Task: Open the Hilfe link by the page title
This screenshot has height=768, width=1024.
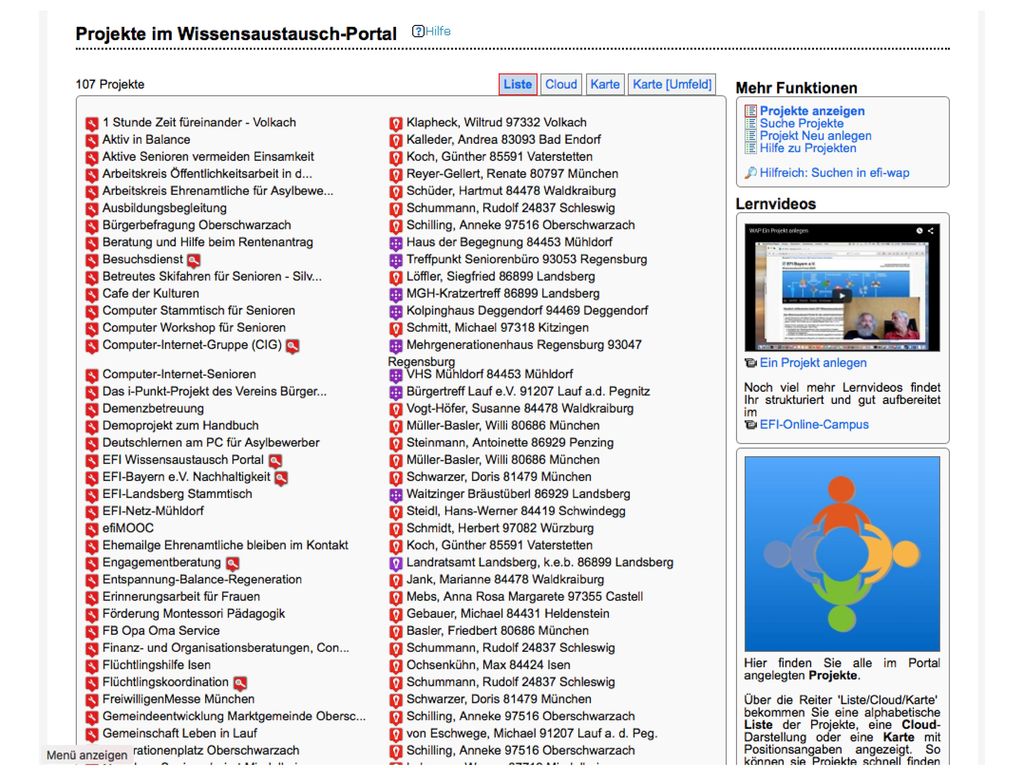Action: 438,31
